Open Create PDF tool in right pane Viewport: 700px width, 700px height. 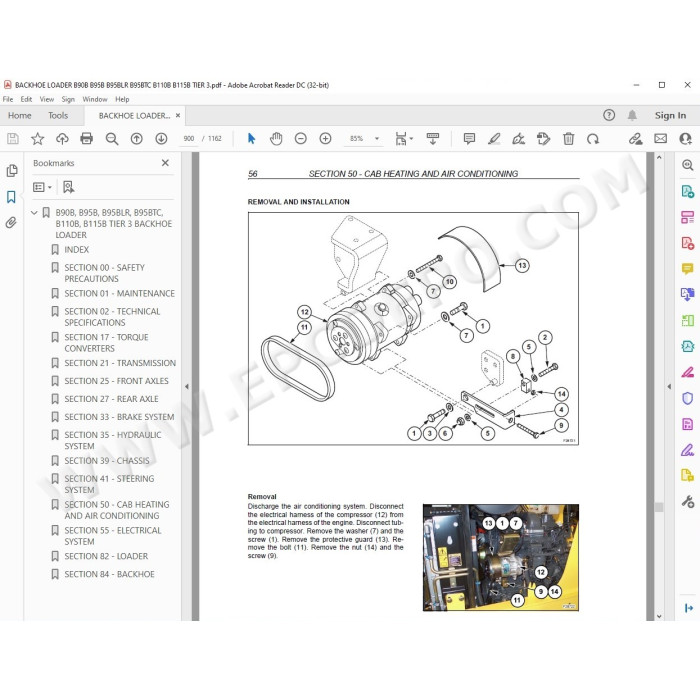coord(687,243)
